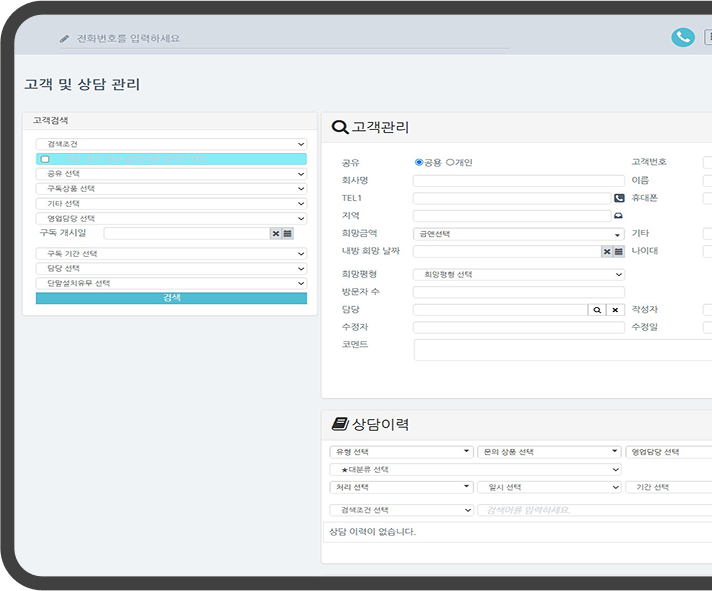Clear the 구독 개시일 date with X icon
Screen dimensions: 712x591
click(275, 233)
